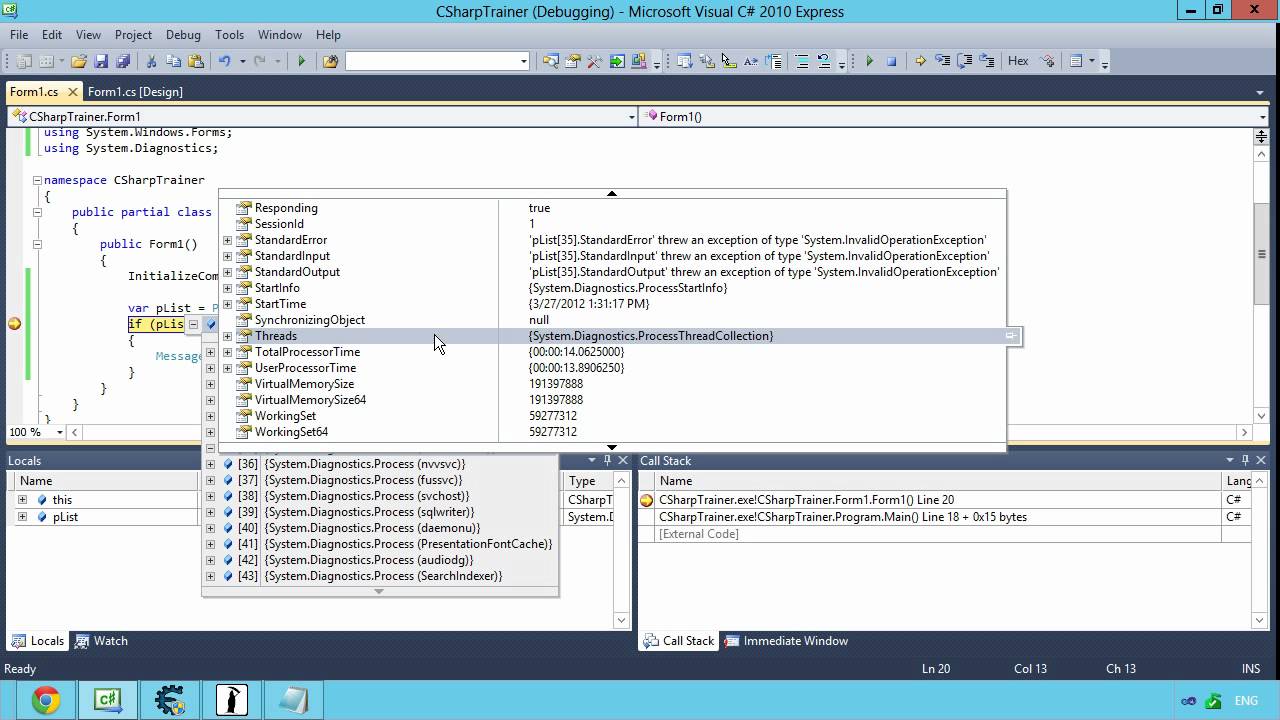Switch to the Watch tab

point(102,641)
